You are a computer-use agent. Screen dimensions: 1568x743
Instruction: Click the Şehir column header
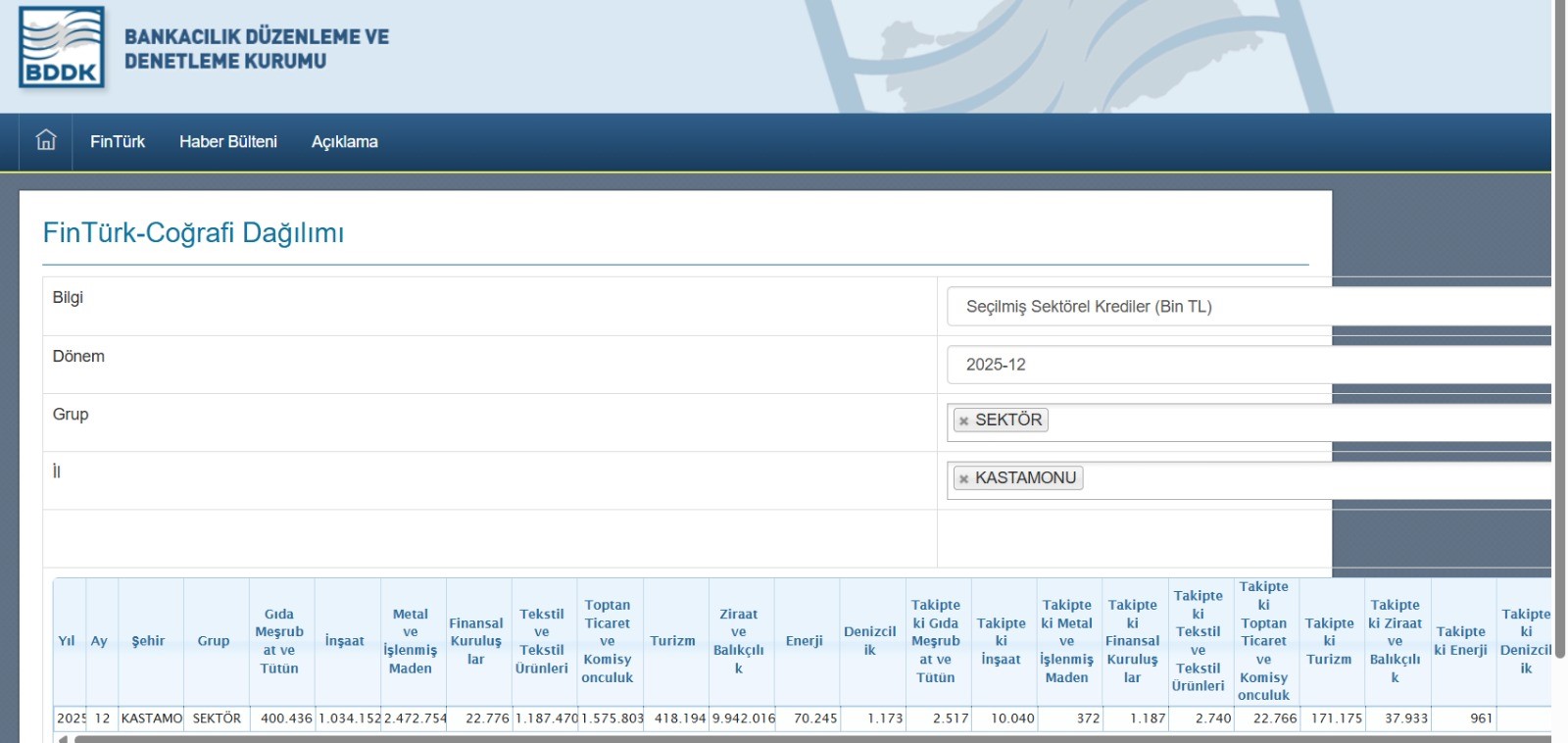(149, 641)
